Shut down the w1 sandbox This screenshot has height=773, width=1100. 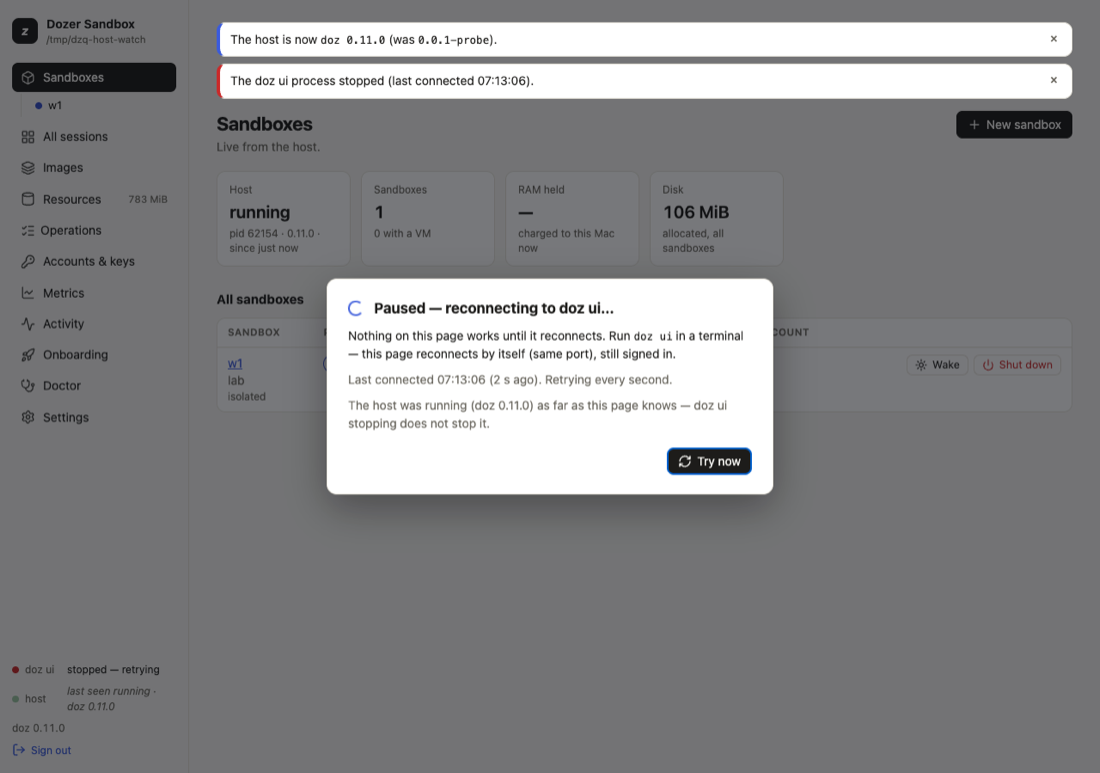point(1017,365)
